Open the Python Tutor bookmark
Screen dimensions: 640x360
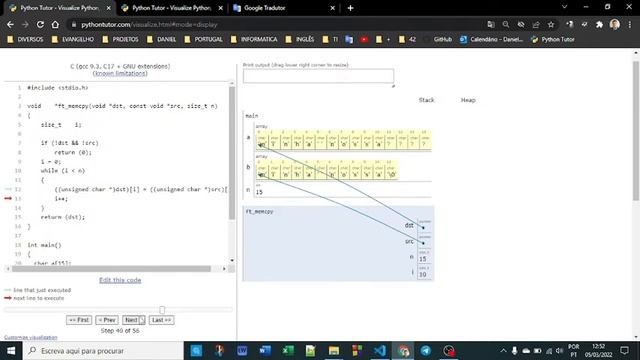click(x=553, y=39)
